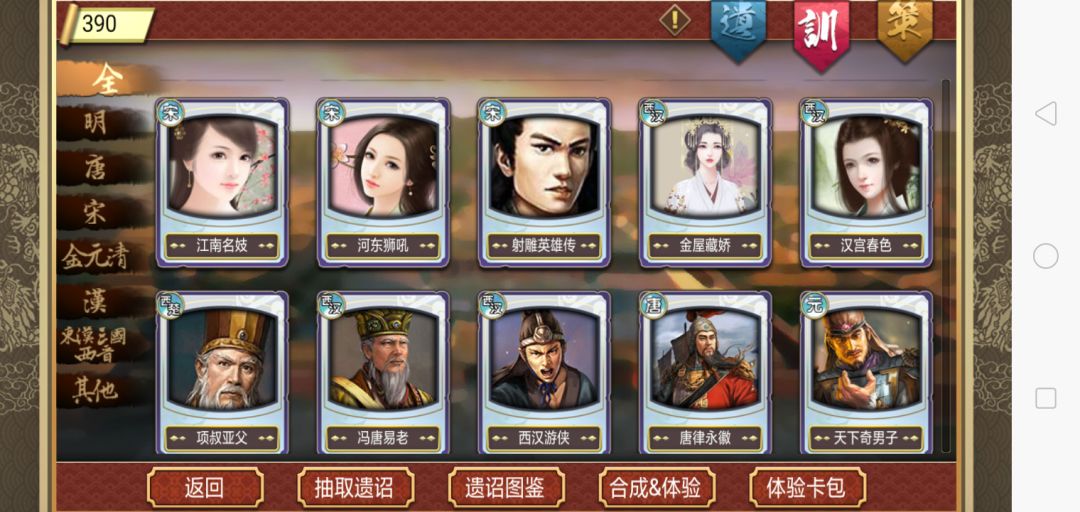
Task: Open the 体验卡包 button
Action: (807, 487)
